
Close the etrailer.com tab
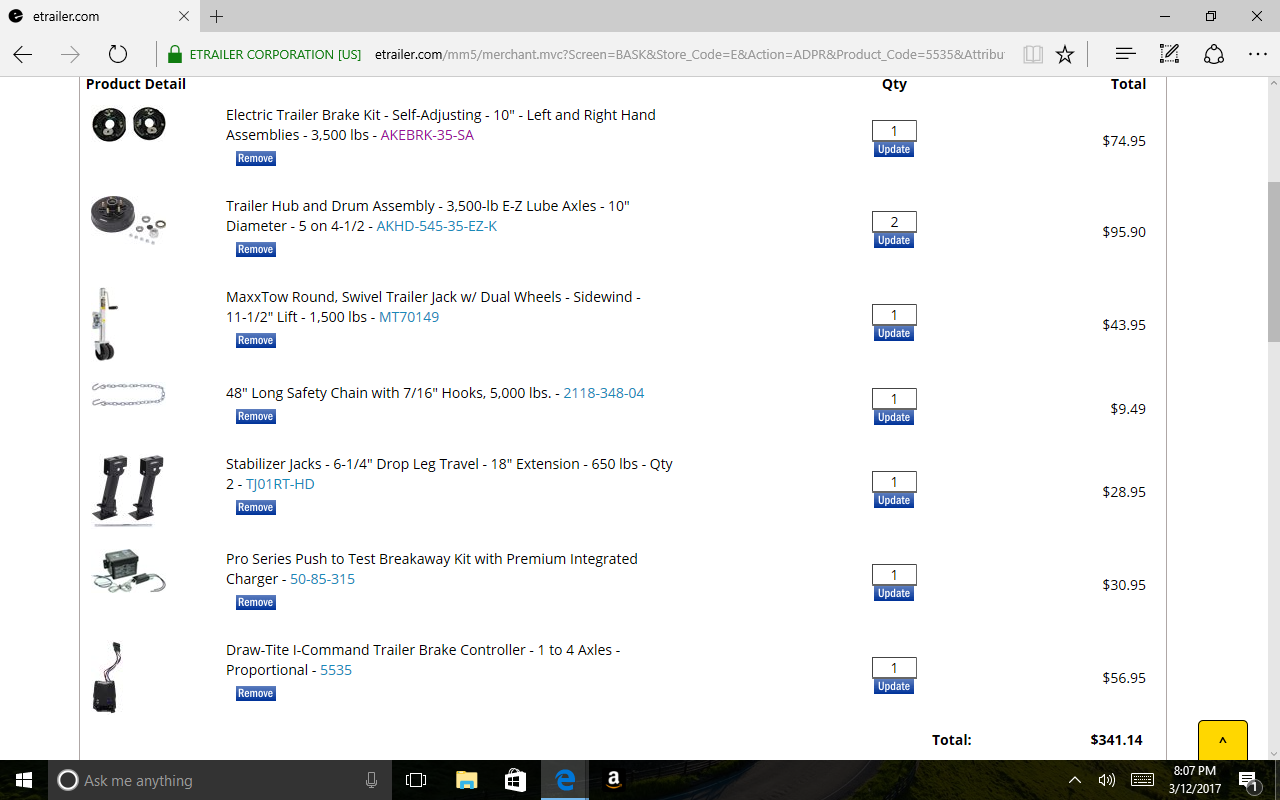[184, 16]
